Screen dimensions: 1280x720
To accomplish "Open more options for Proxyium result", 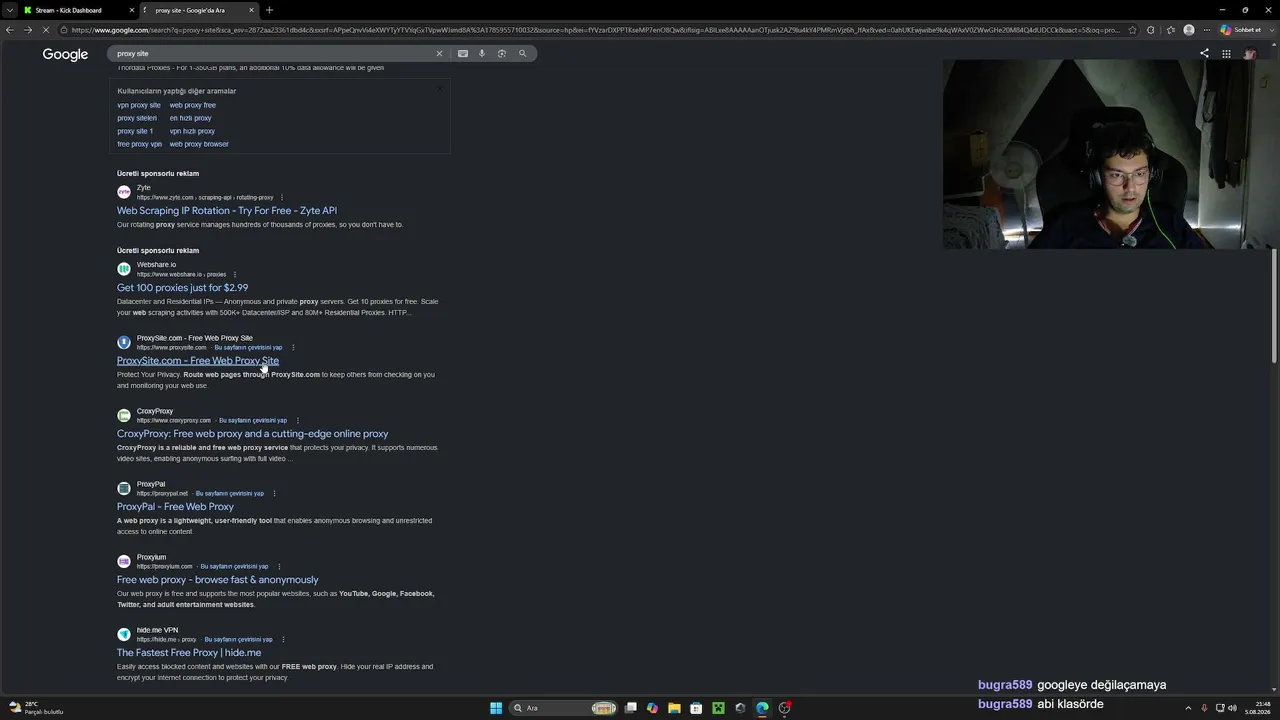I will pyautogui.click(x=279, y=566).
